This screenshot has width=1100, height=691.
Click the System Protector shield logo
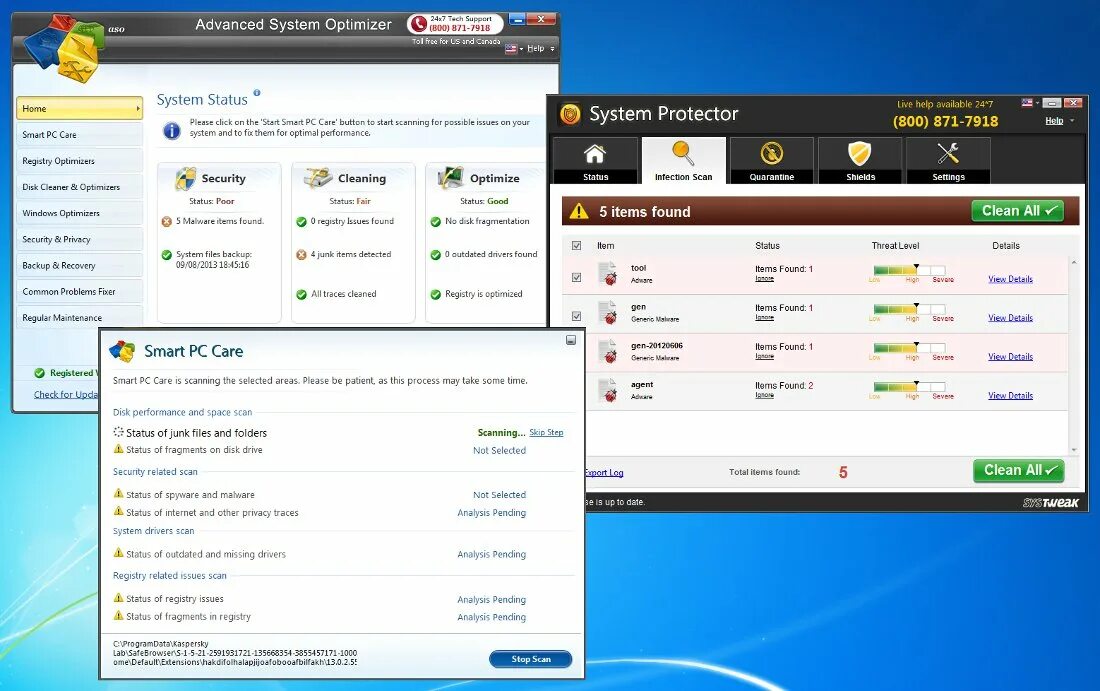pos(570,114)
